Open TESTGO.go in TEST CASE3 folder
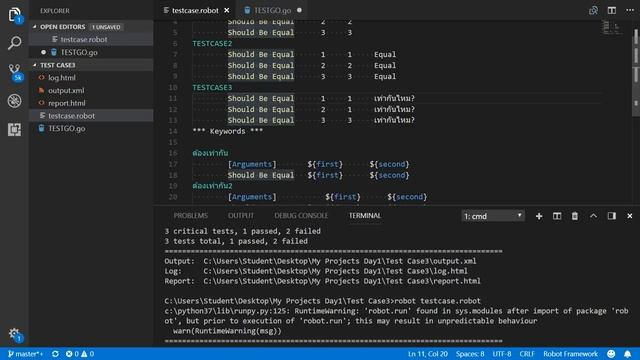Screen dimensions: 640x360 click(x=67, y=128)
